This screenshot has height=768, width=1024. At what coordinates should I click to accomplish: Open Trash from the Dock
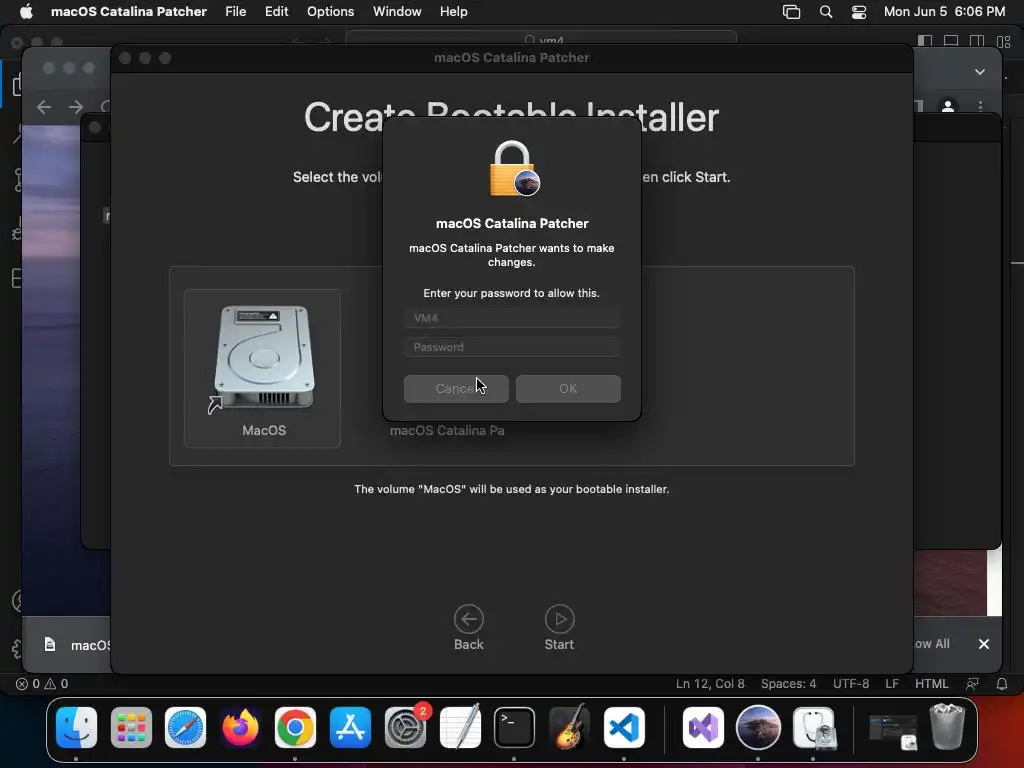tap(948, 726)
